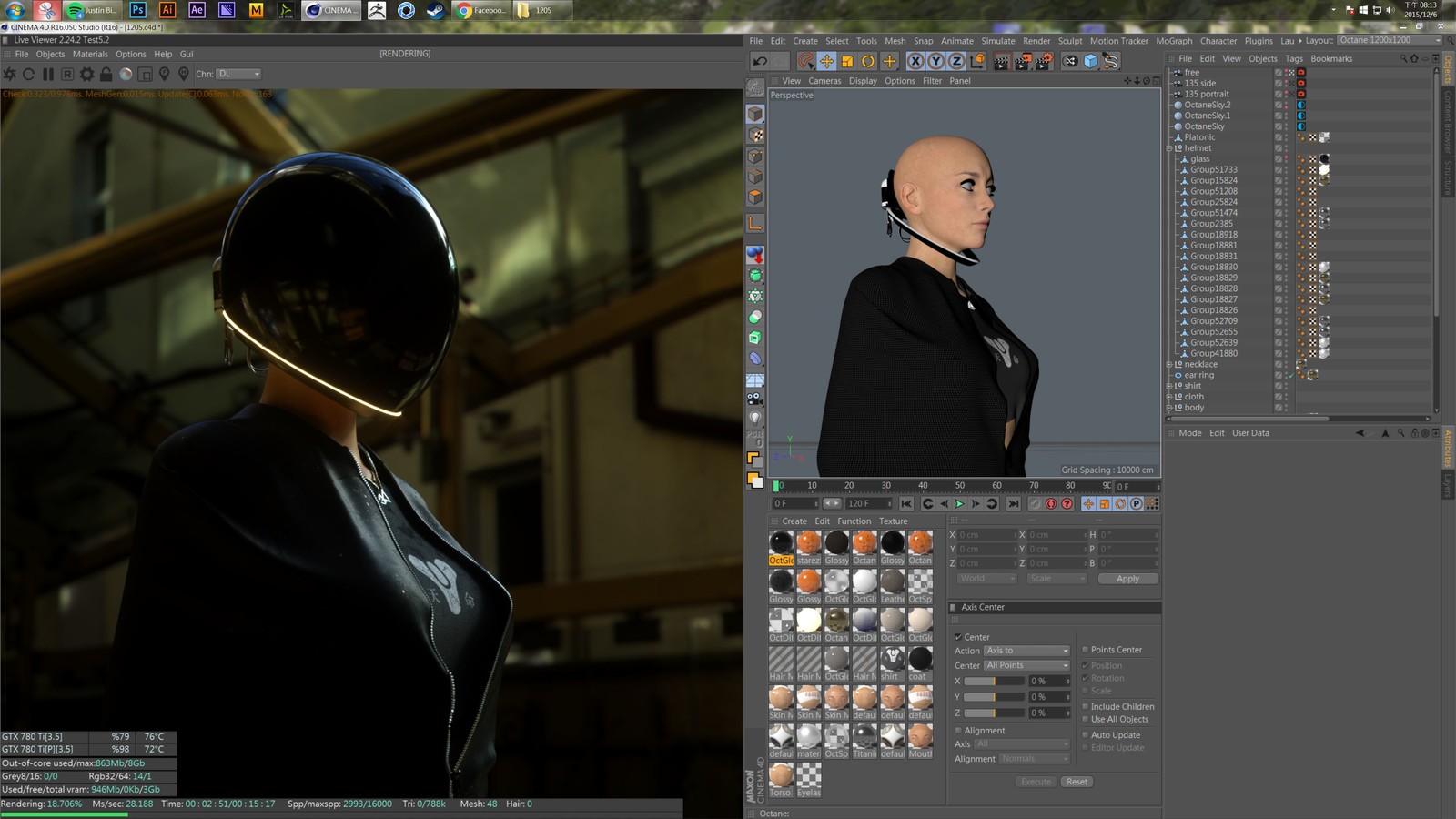Expand the shirt object group
The width and height of the screenshot is (1456, 819).
pyautogui.click(x=1169, y=386)
